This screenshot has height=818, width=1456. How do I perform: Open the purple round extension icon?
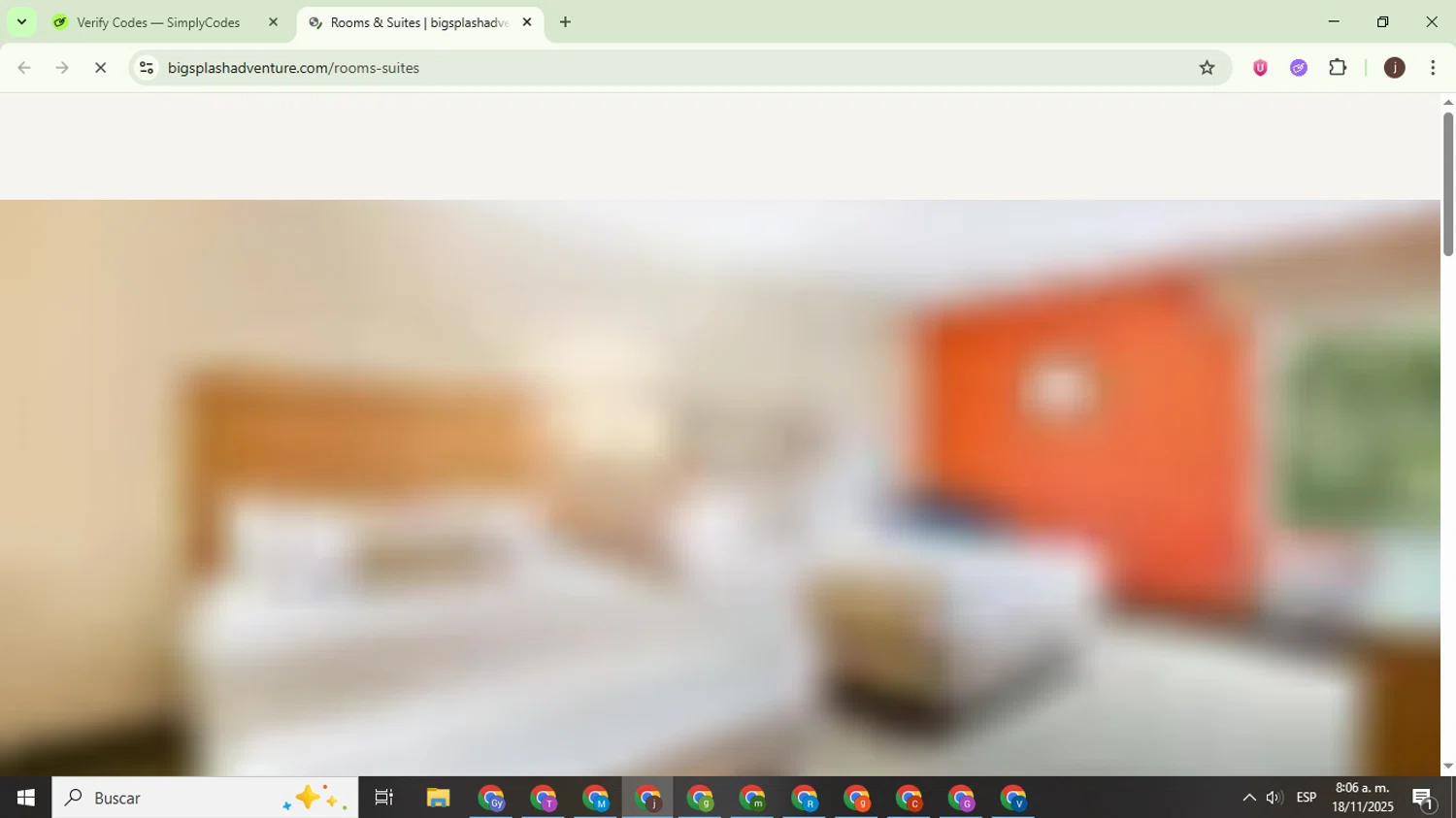pyautogui.click(x=1299, y=68)
